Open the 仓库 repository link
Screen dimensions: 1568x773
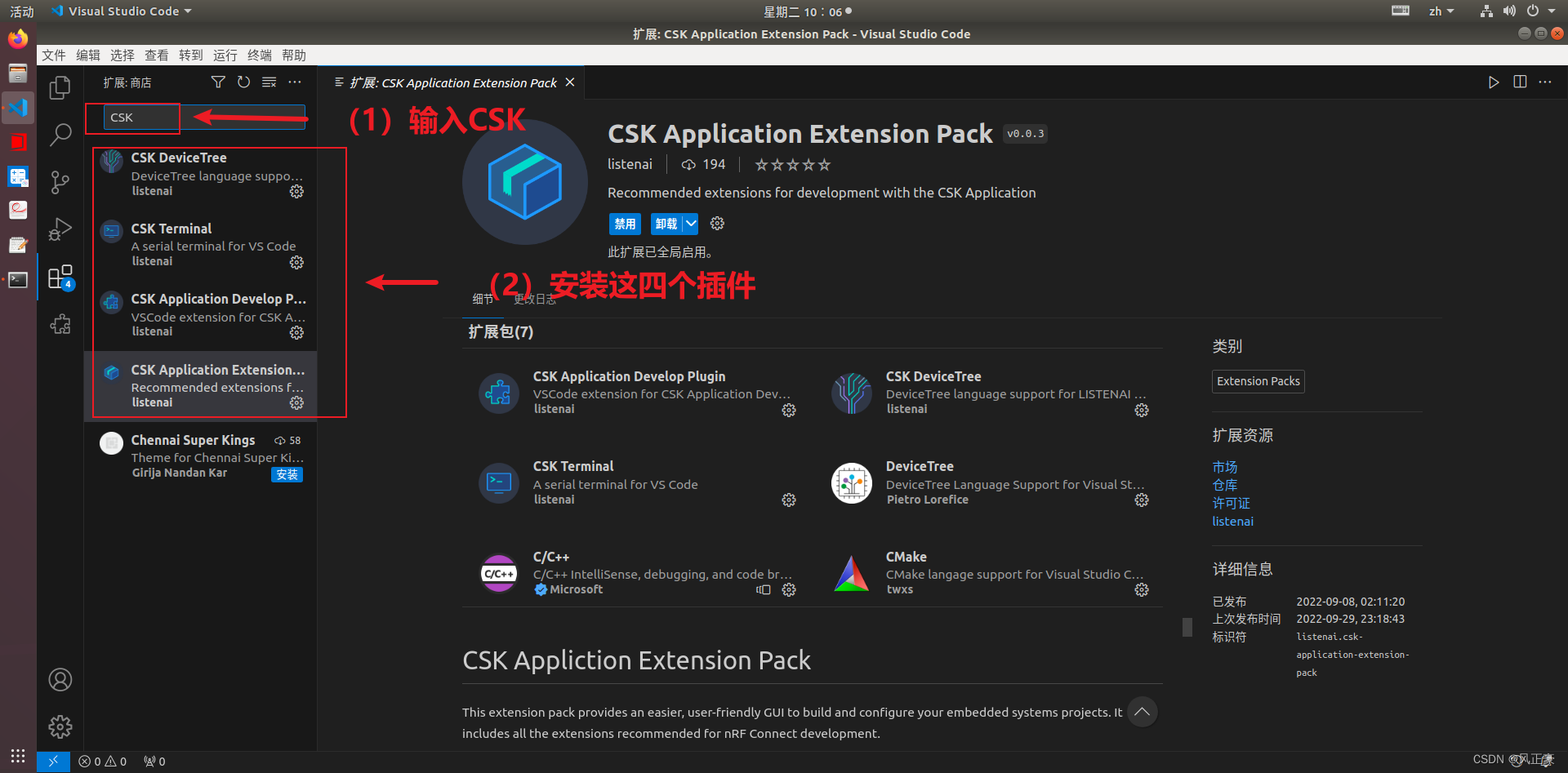coord(1224,485)
